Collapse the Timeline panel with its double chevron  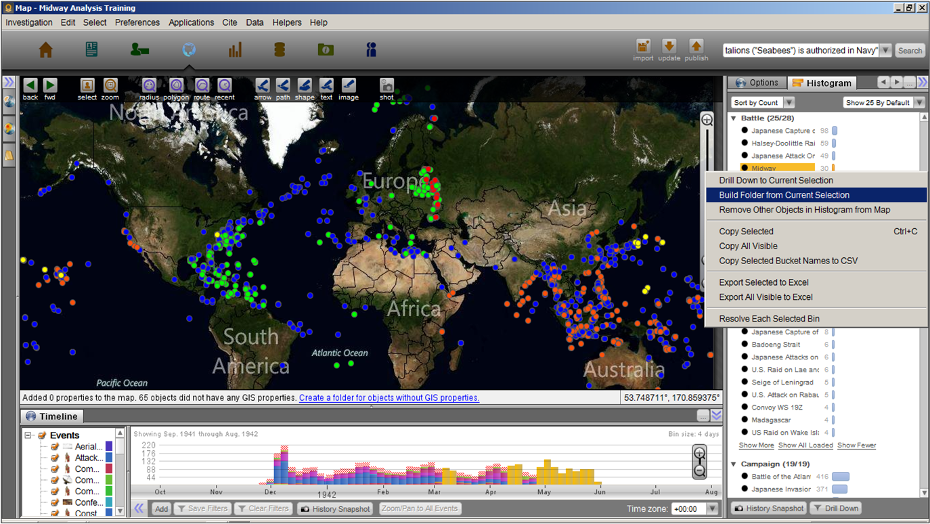click(x=716, y=415)
